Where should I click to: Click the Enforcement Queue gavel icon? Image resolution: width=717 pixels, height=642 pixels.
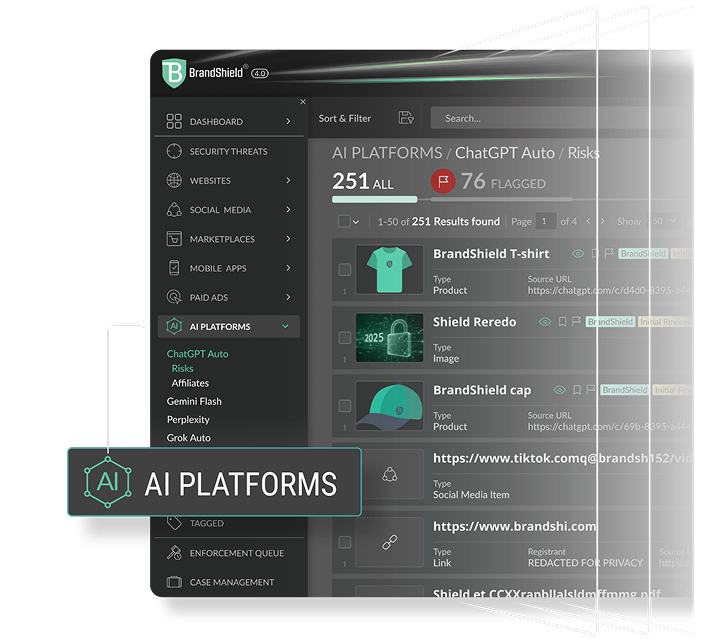coord(174,553)
